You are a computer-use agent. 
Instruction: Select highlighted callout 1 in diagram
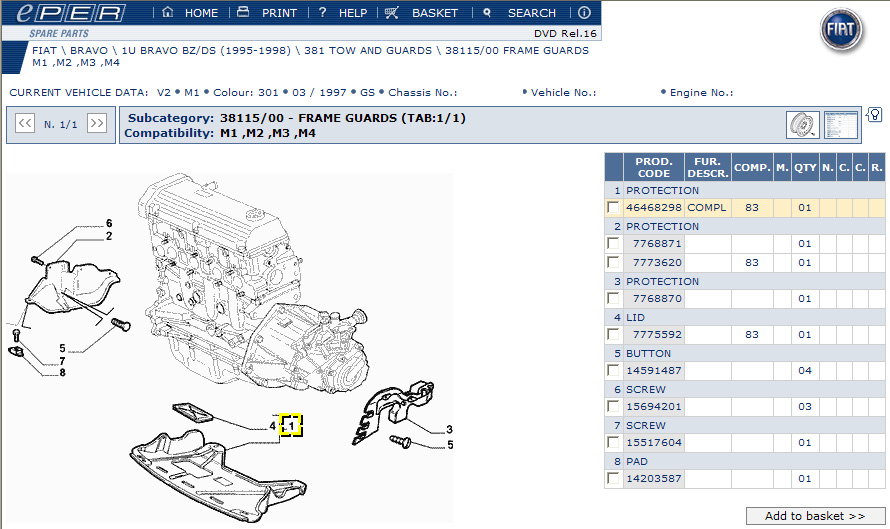coord(291,425)
